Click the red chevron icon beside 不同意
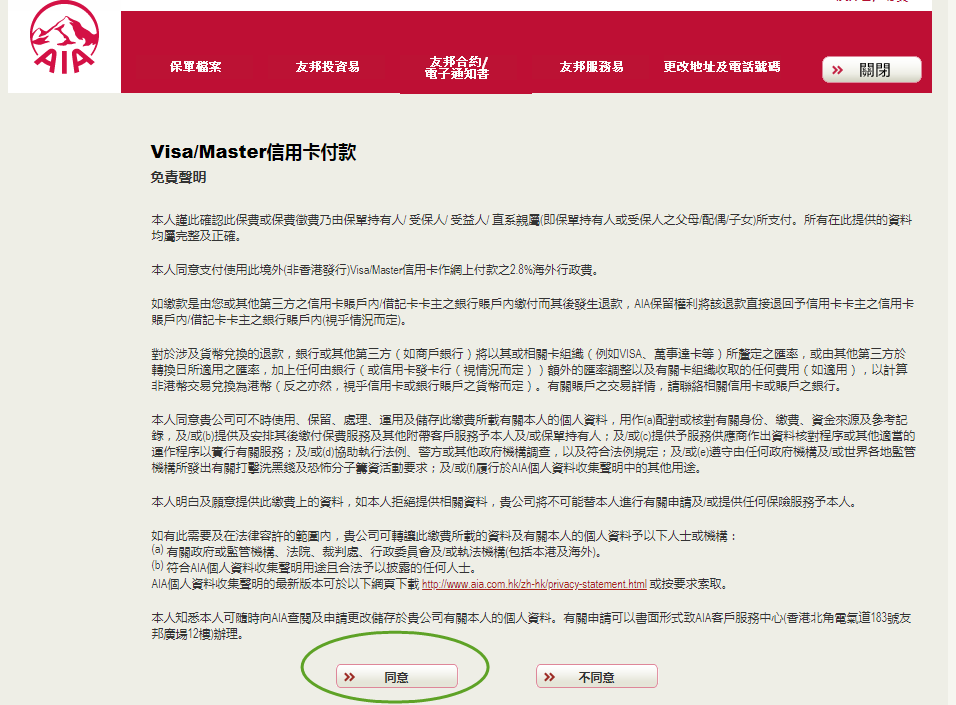956x705 pixels. pyautogui.click(x=549, y=677)
